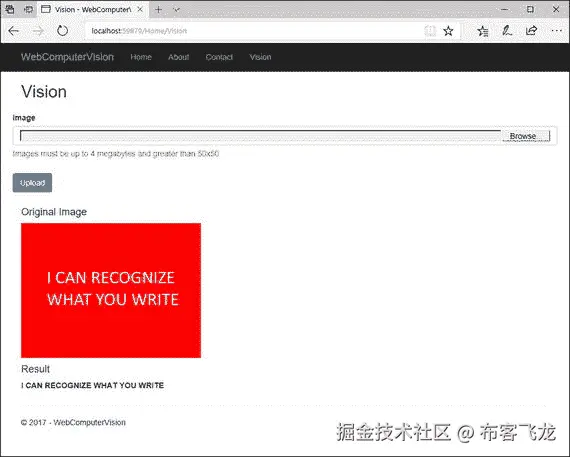Click the Result heading
Viewport: 570px width, 457px height.
coord(36,369)
